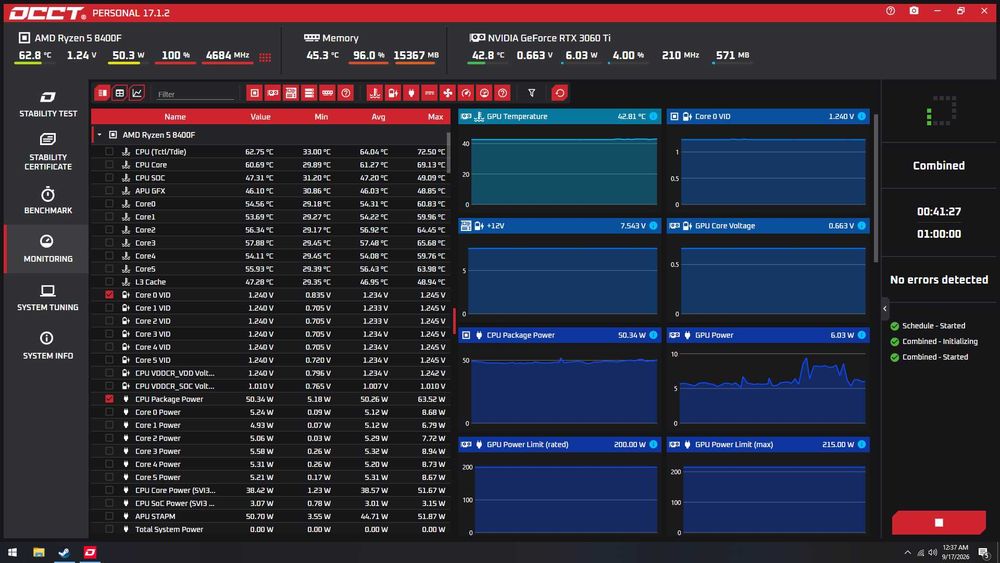Take a screenshot with the camera icon
The width and height of the screenshot is (1000, 563).
pyautogui.click(x=914, y=11)
